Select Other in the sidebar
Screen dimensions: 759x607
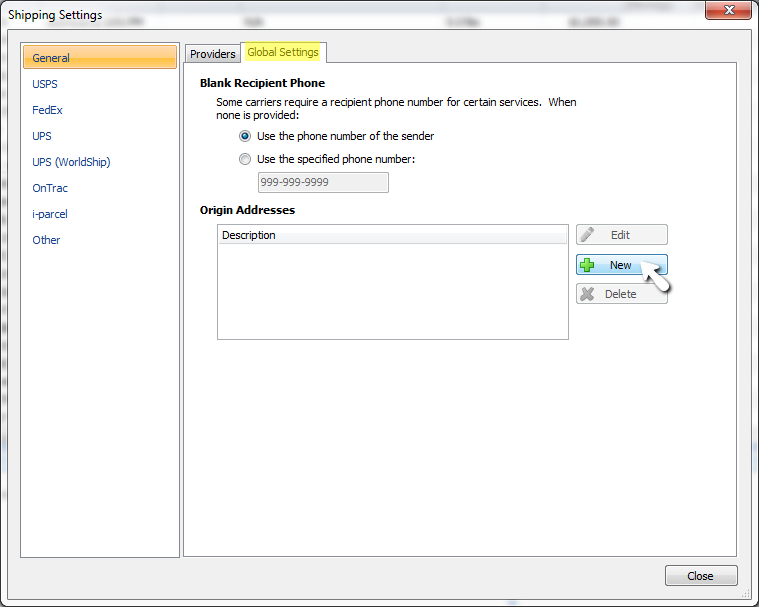(x=46, y=240)
